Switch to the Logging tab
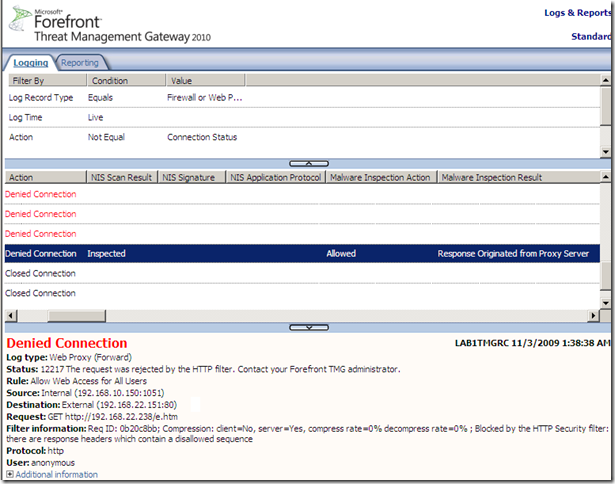The height and width of the screenshot is (484, 615). [x=30, y=63]
